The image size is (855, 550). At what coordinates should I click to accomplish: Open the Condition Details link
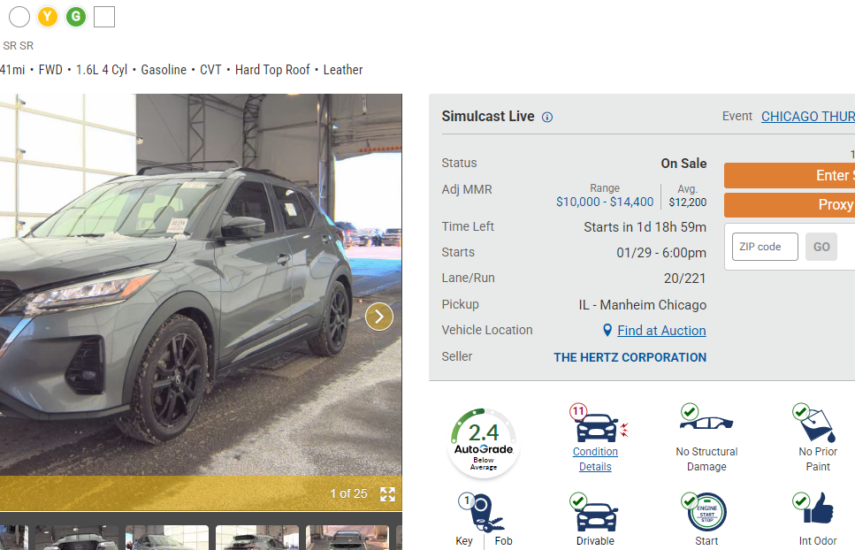595,459
